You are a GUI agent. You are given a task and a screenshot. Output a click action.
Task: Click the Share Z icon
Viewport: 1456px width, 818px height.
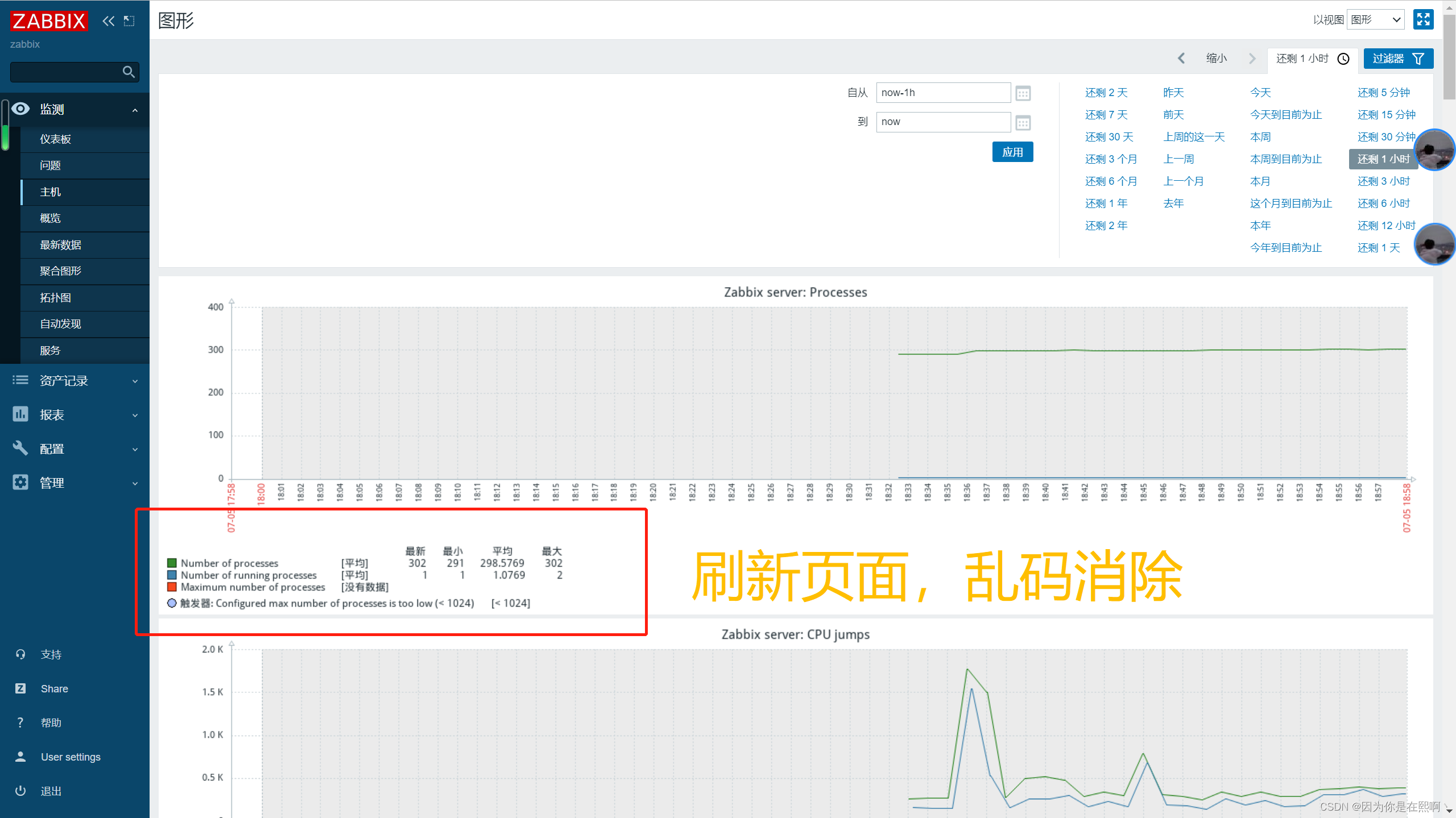20,688
